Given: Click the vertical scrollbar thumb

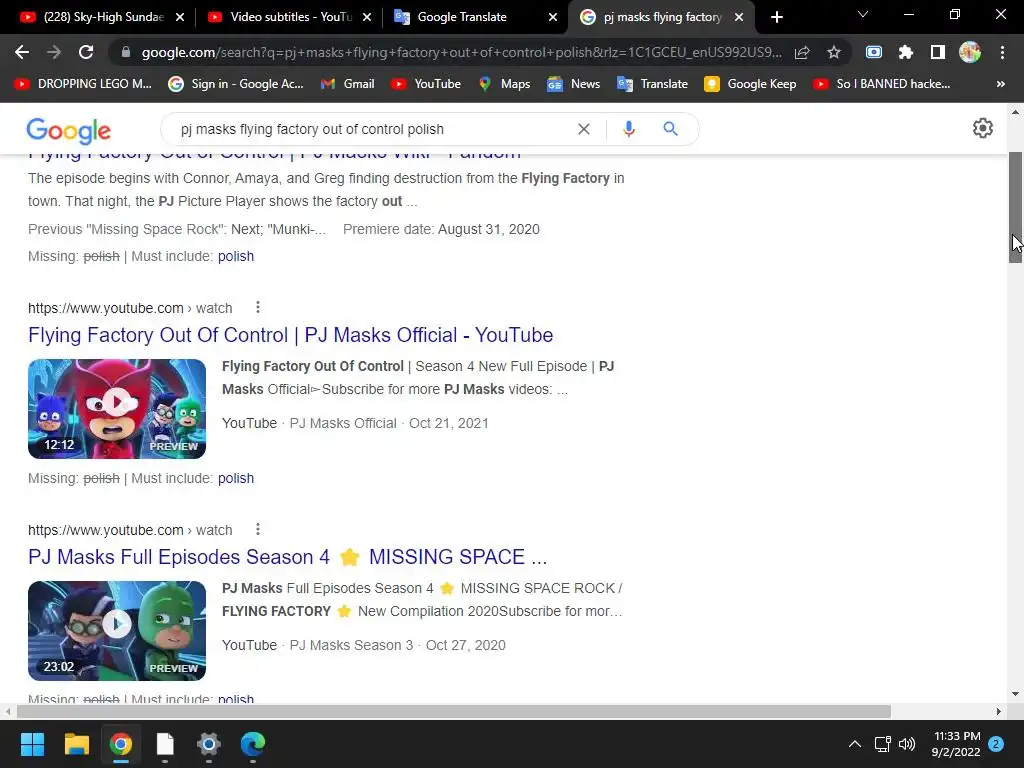Looking at the screenshot, I should 1015,208.
